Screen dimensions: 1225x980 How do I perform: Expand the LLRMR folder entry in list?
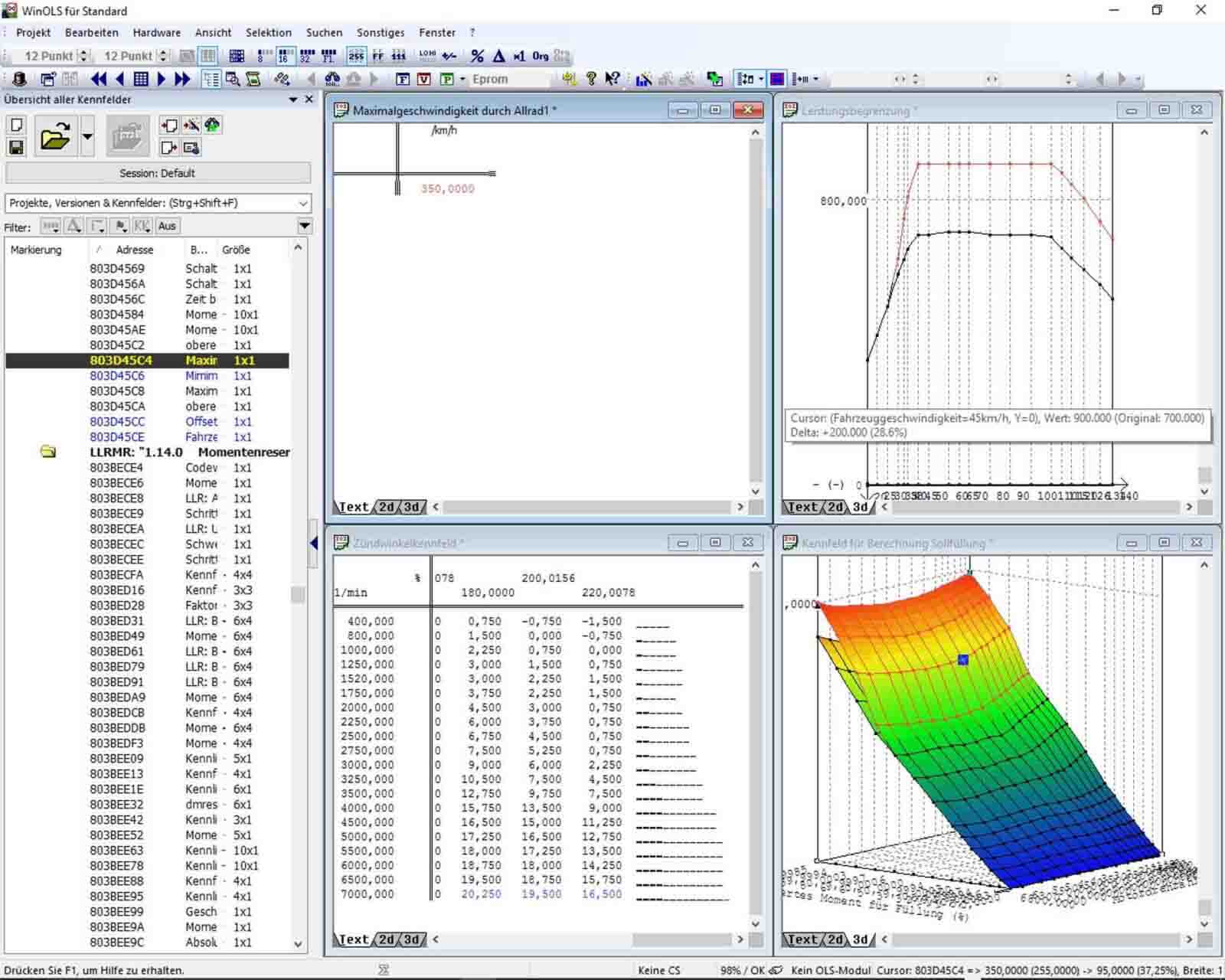(x=48, y=452)
